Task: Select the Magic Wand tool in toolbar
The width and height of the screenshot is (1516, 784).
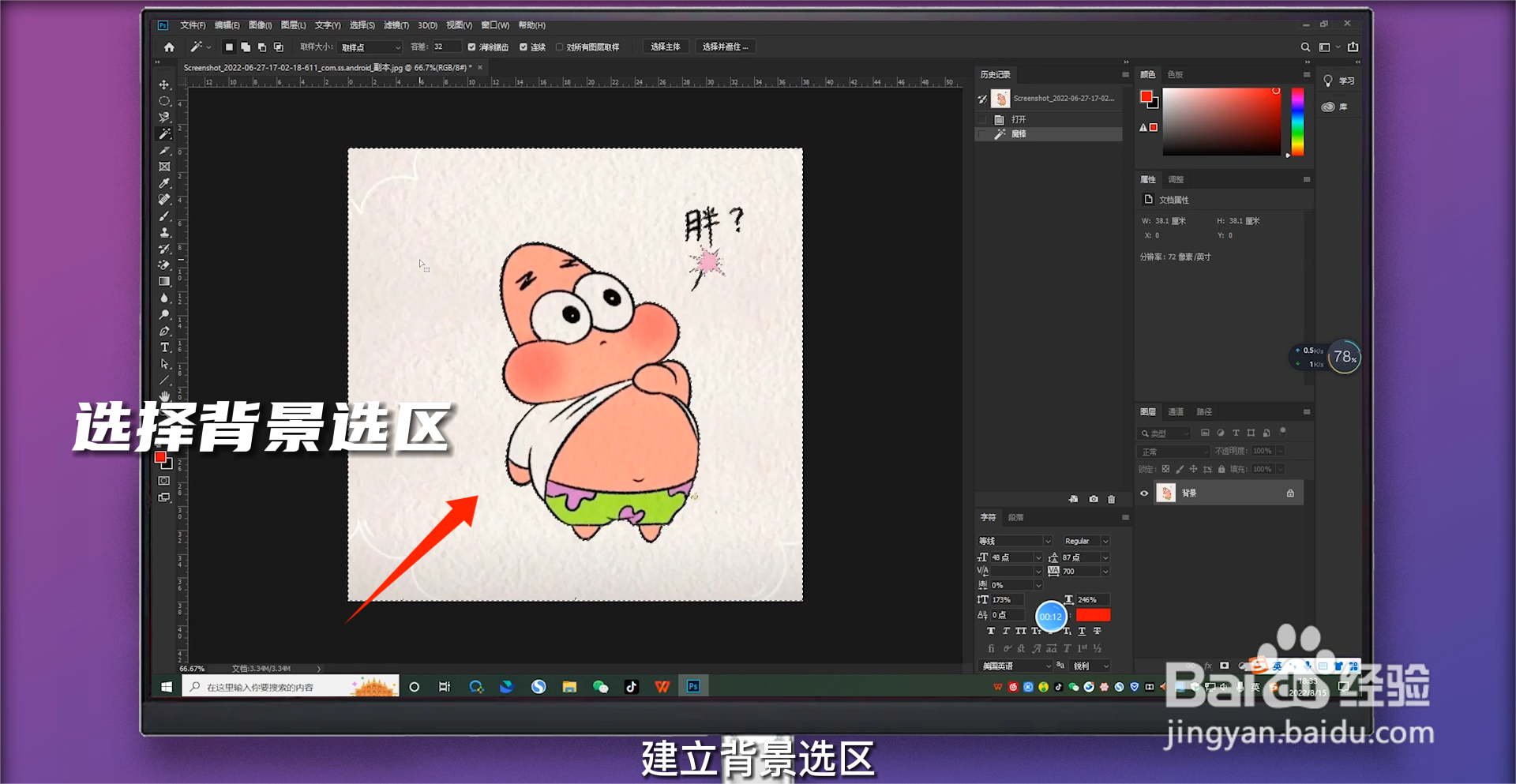Action: 164,134
